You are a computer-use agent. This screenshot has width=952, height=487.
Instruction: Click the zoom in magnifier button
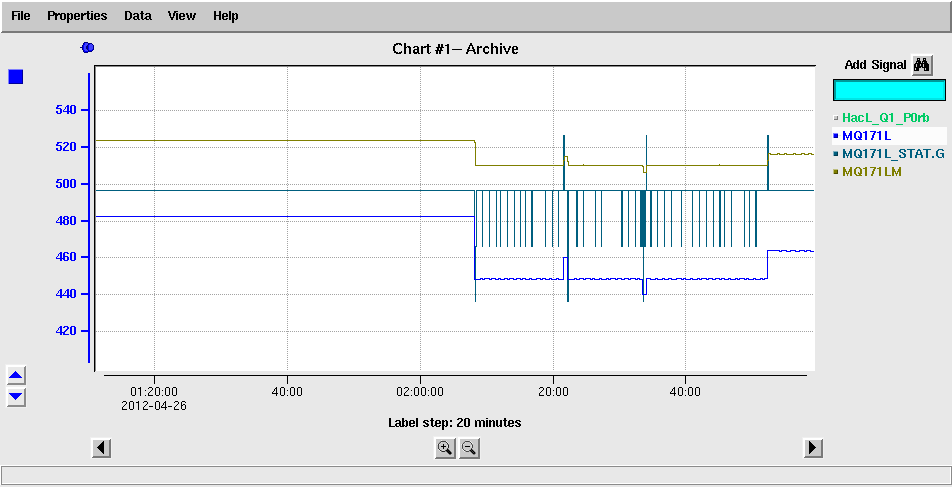[446, 449]
